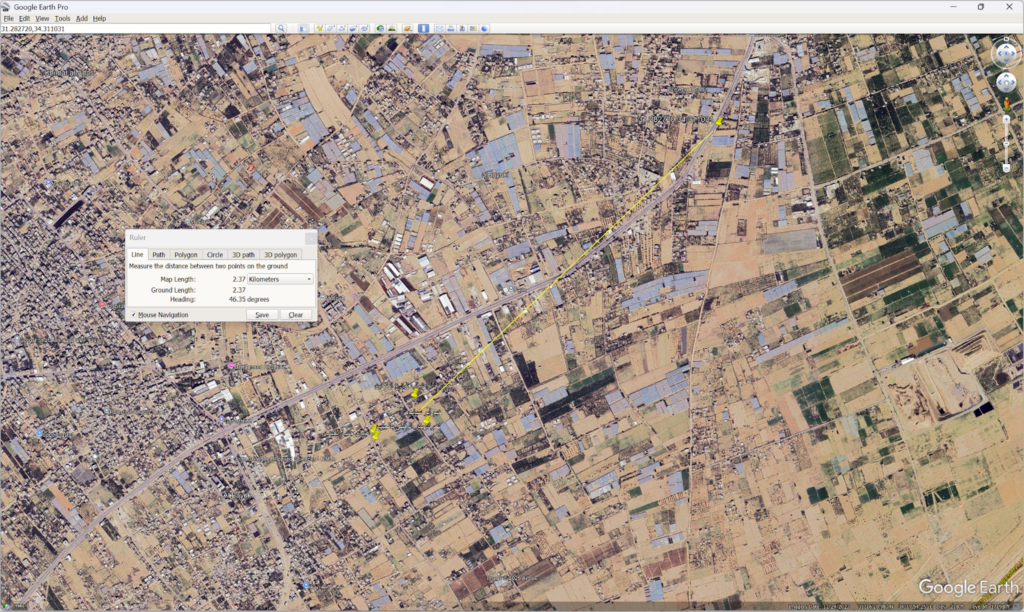Open the Kilometers unit dropdown
The height and width of the screenshot is (612, 1024).
click(279, 279)
